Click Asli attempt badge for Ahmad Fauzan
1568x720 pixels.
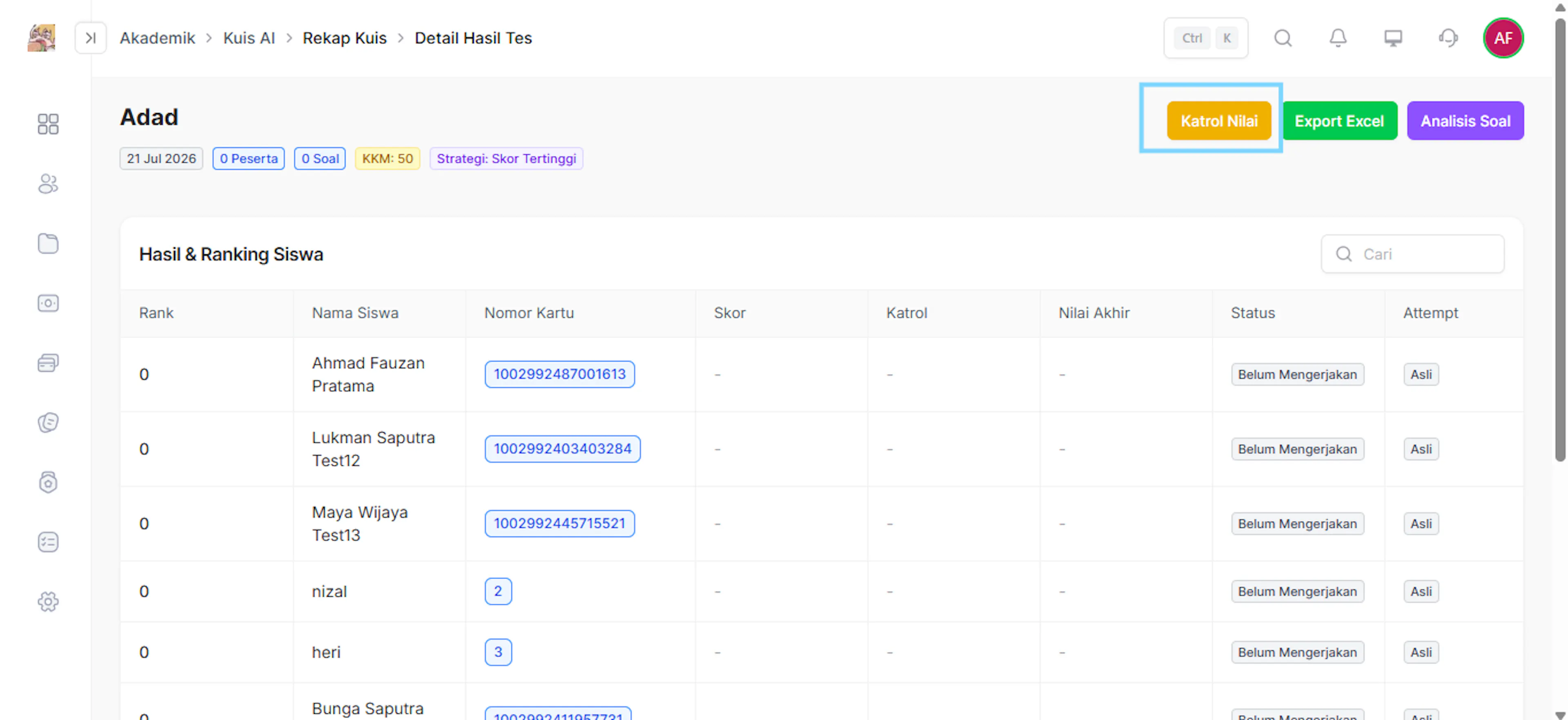click(1421, 374)
